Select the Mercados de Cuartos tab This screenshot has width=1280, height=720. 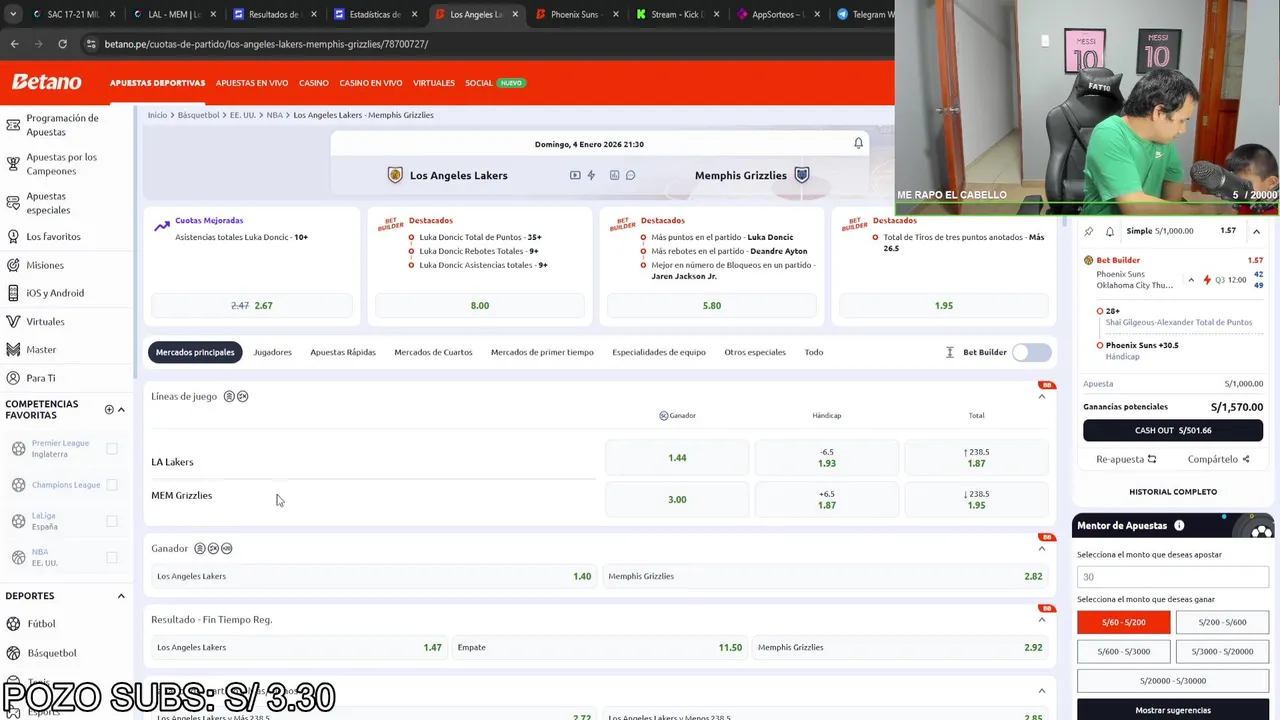click(x=433, y=352)
